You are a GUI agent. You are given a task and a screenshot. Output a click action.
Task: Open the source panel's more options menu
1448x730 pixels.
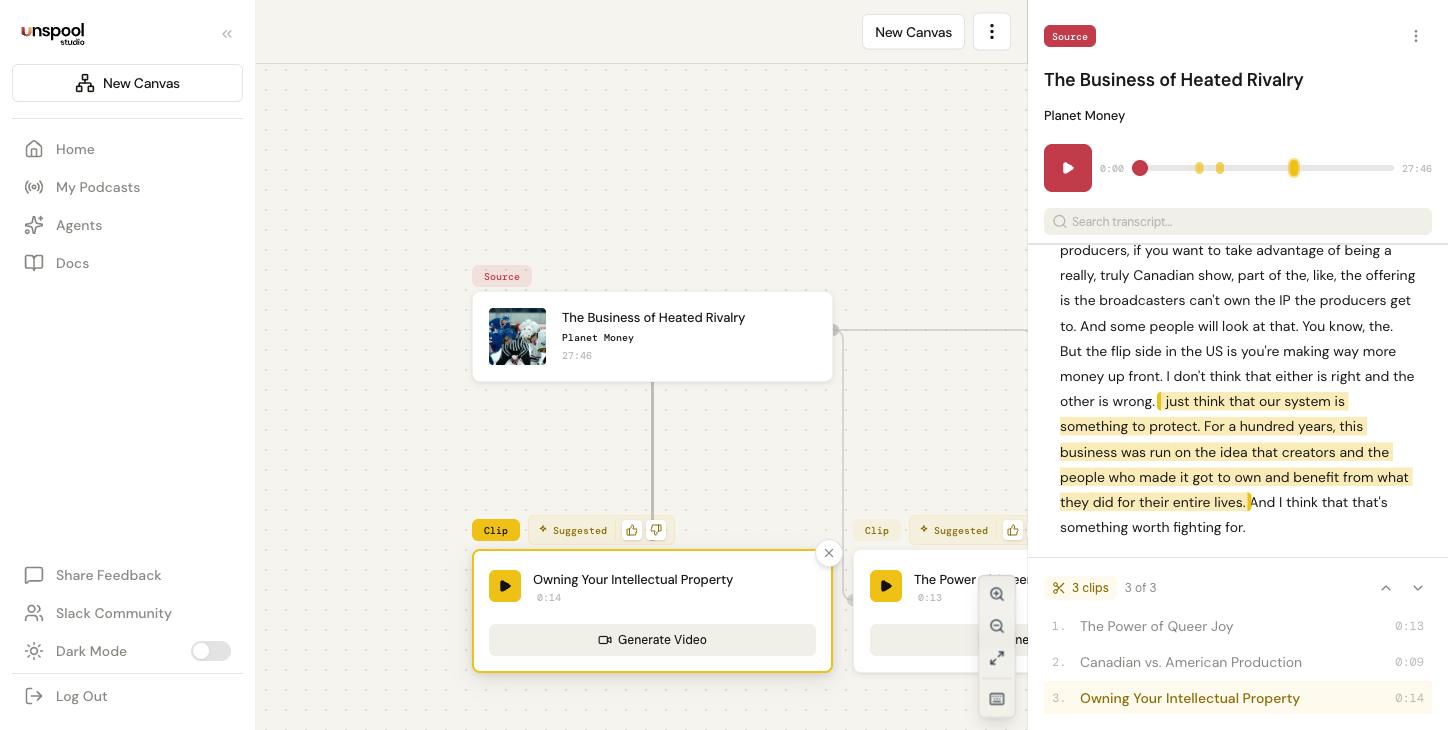pos(1415,36)
